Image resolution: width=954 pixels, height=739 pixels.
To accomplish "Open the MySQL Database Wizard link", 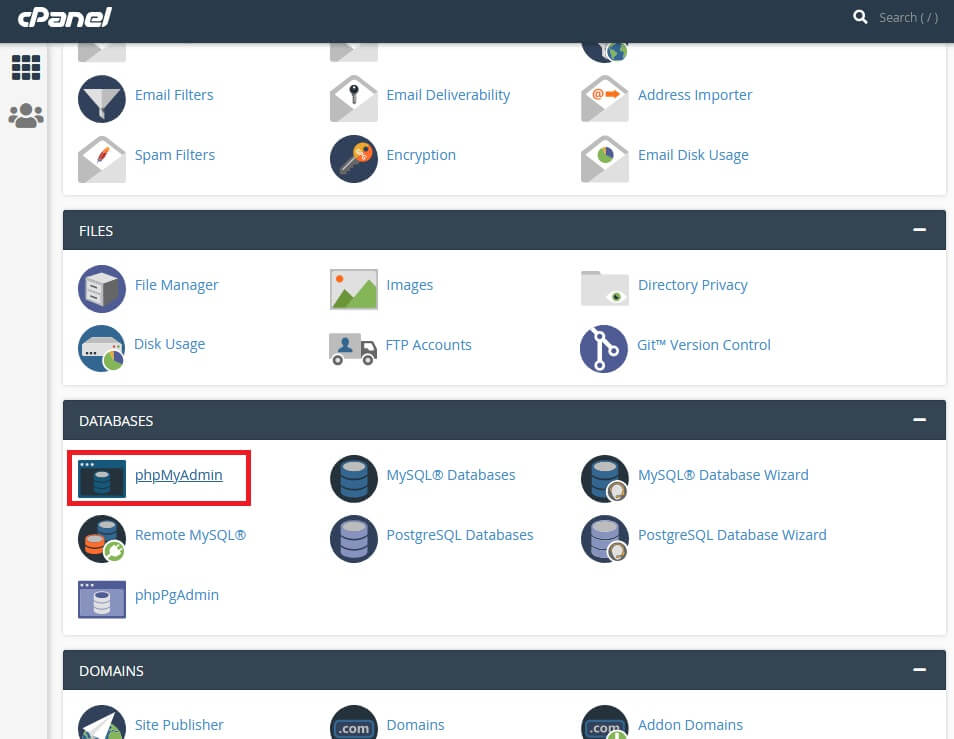I will 723,475.
